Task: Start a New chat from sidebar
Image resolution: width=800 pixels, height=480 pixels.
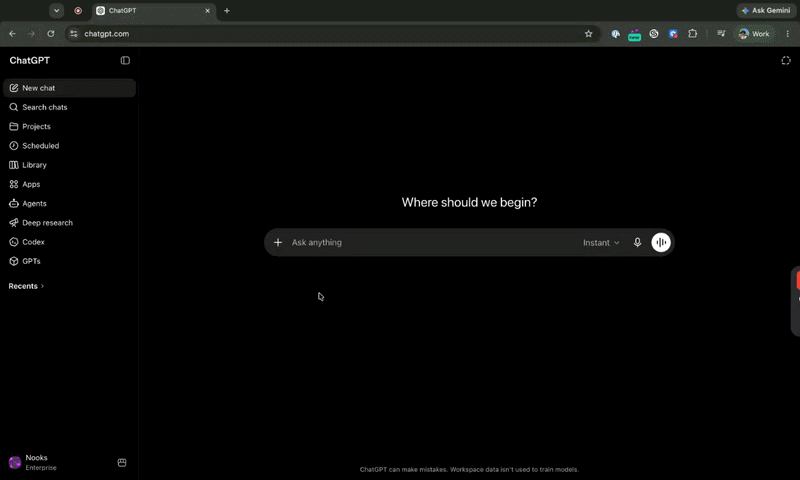Action: point(69,88)
